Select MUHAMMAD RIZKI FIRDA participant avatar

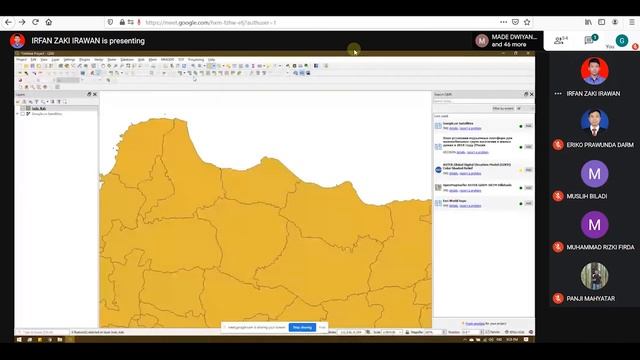(594, 225)
